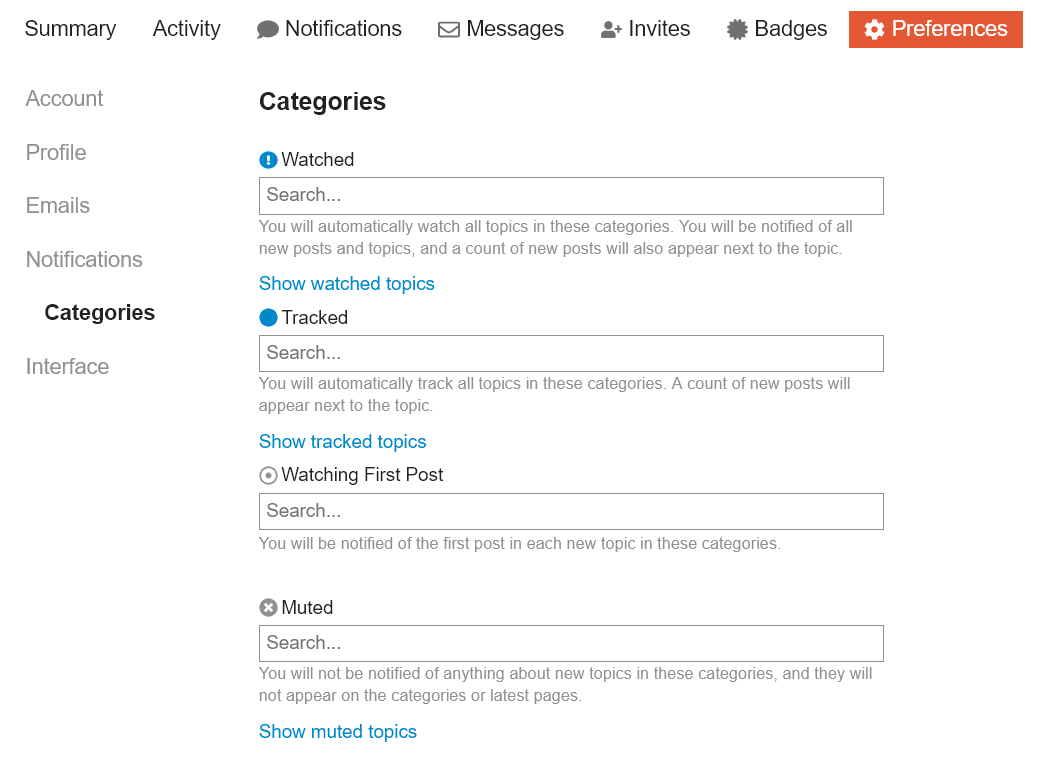Click the Muted section label
Viewport: 1049px width, 758px height.
tap(307, 607)
